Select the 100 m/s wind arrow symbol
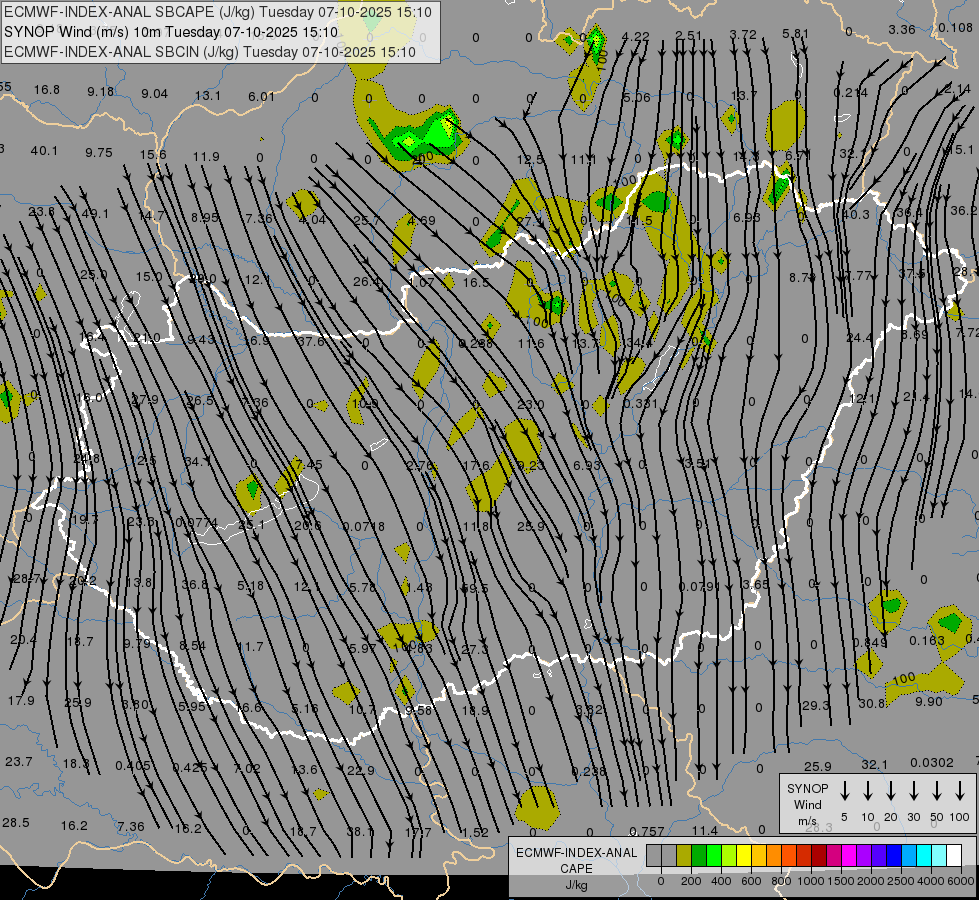Screen dimensions: 979x900 [960, 791]
